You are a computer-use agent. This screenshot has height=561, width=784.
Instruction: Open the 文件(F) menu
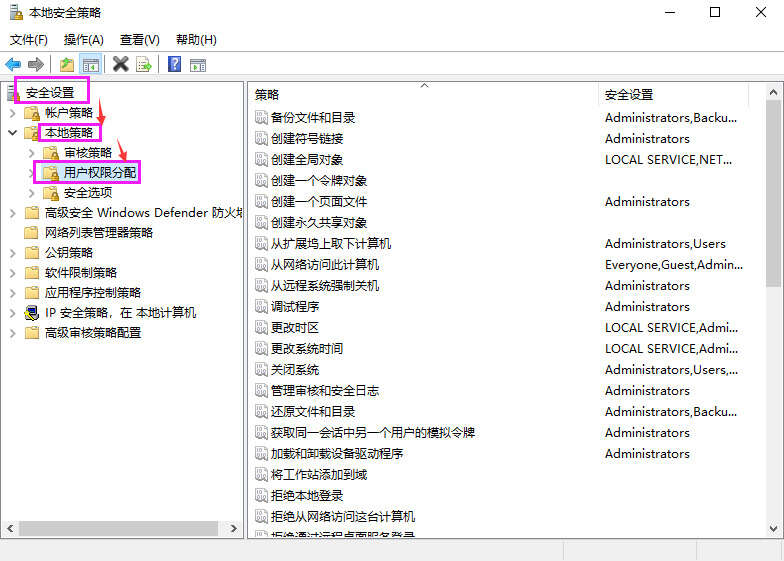(x=28, y=40)
